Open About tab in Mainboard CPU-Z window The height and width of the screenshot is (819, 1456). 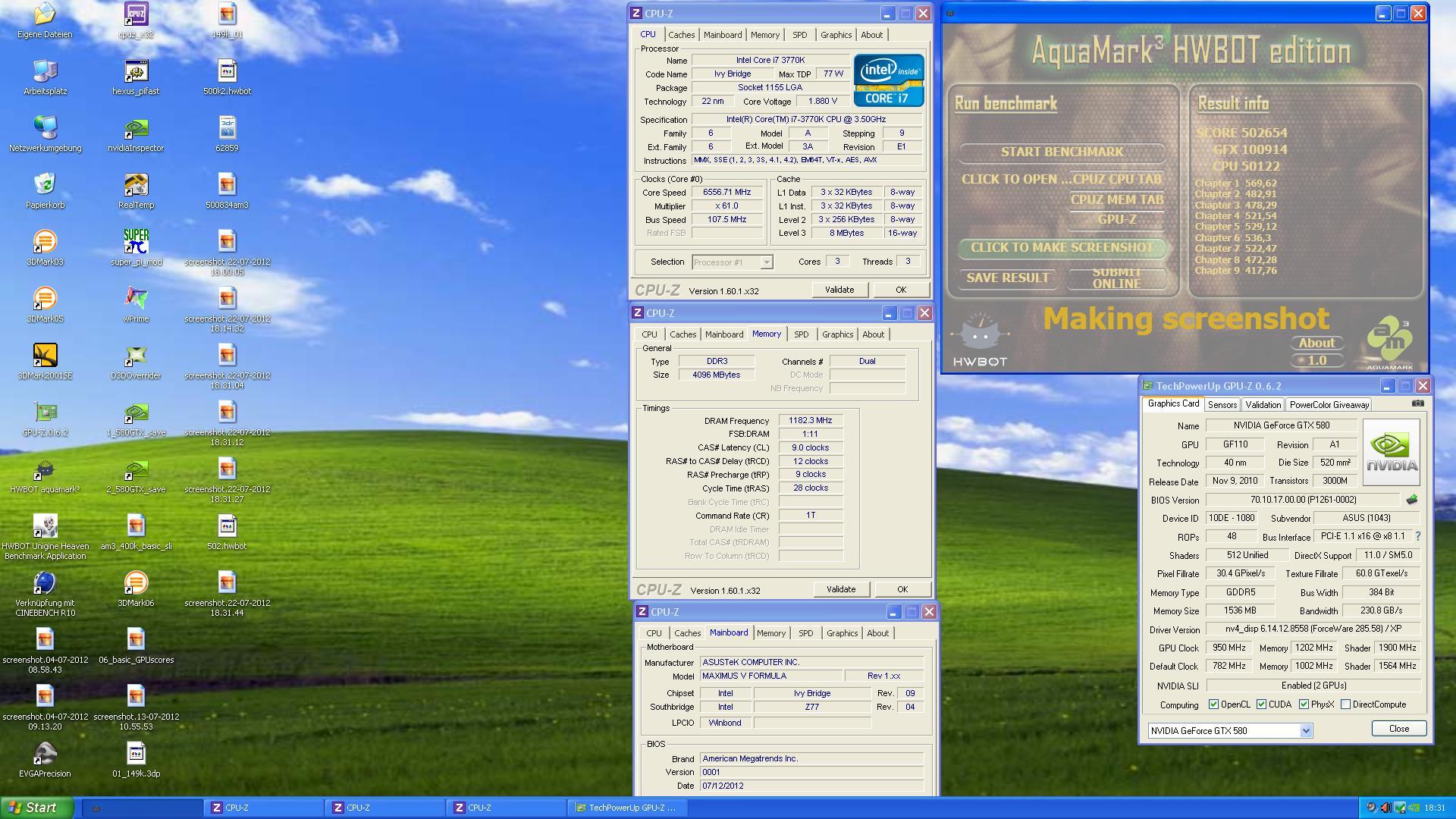tap(877, 633)
